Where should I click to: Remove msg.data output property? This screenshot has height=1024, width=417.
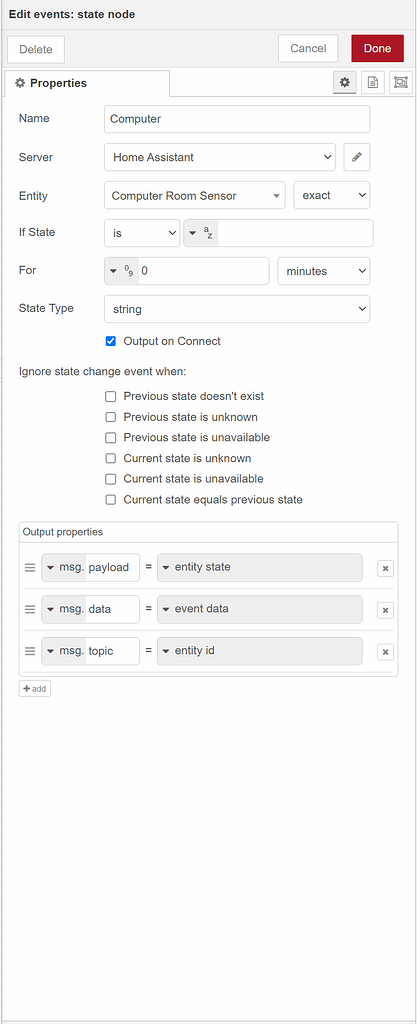[x=385, y=610]
